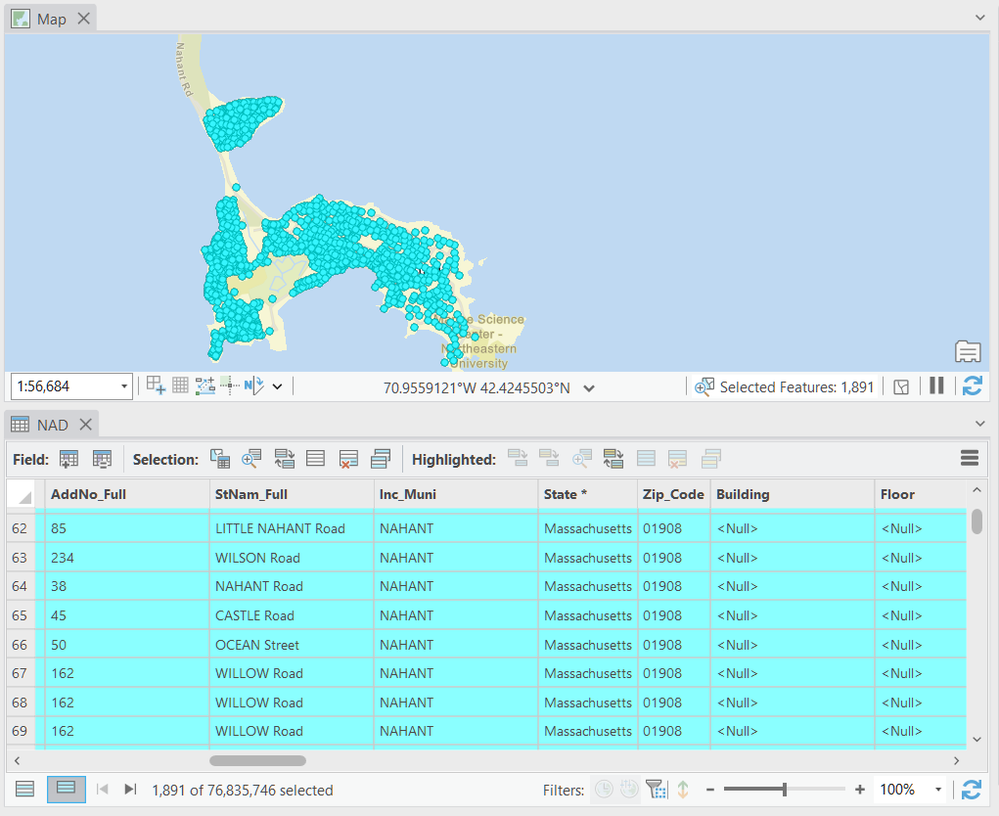
Task: Go to the first record
Action: click(x=102, y=790)
